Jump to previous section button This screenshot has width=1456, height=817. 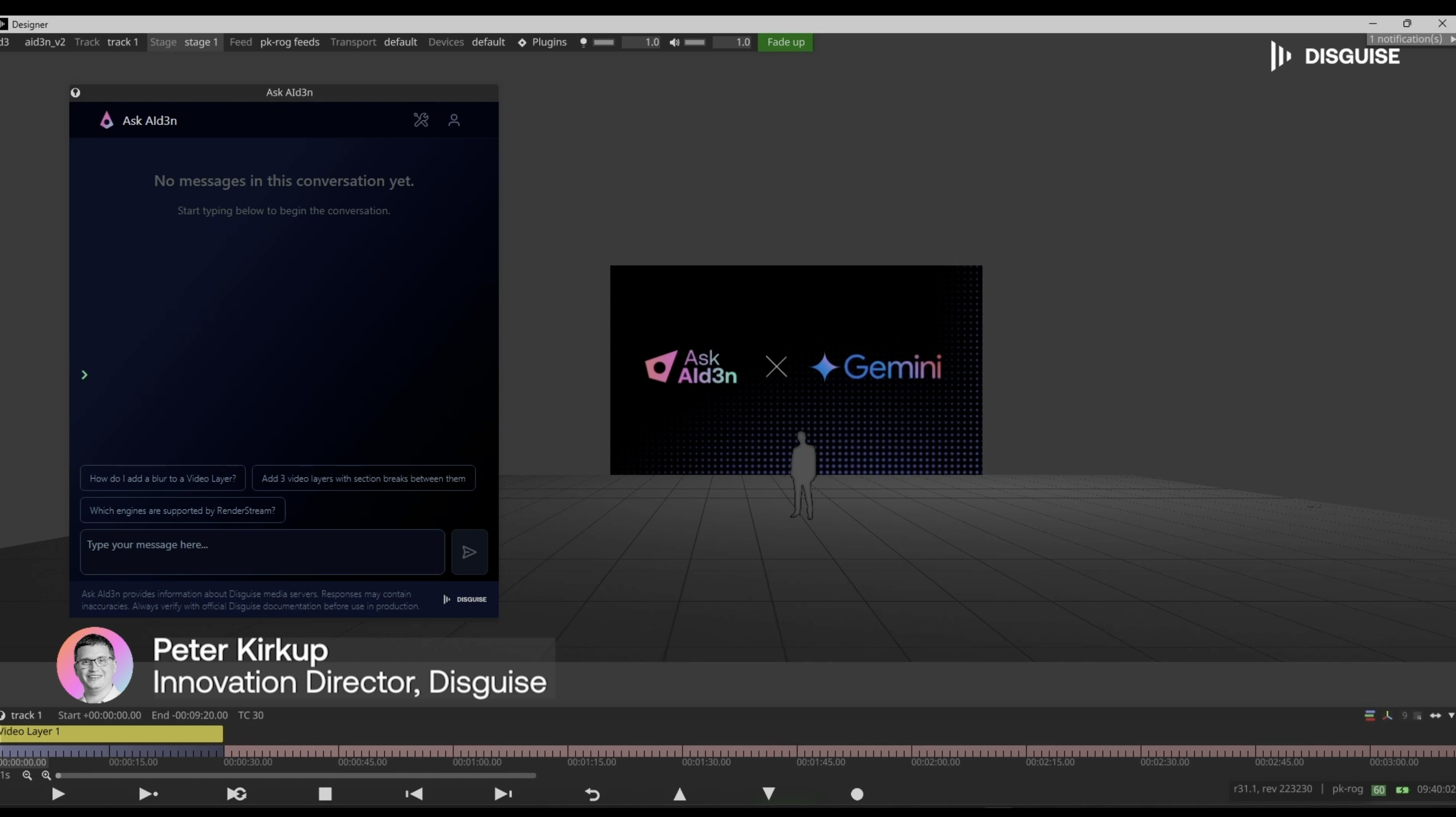414,794
